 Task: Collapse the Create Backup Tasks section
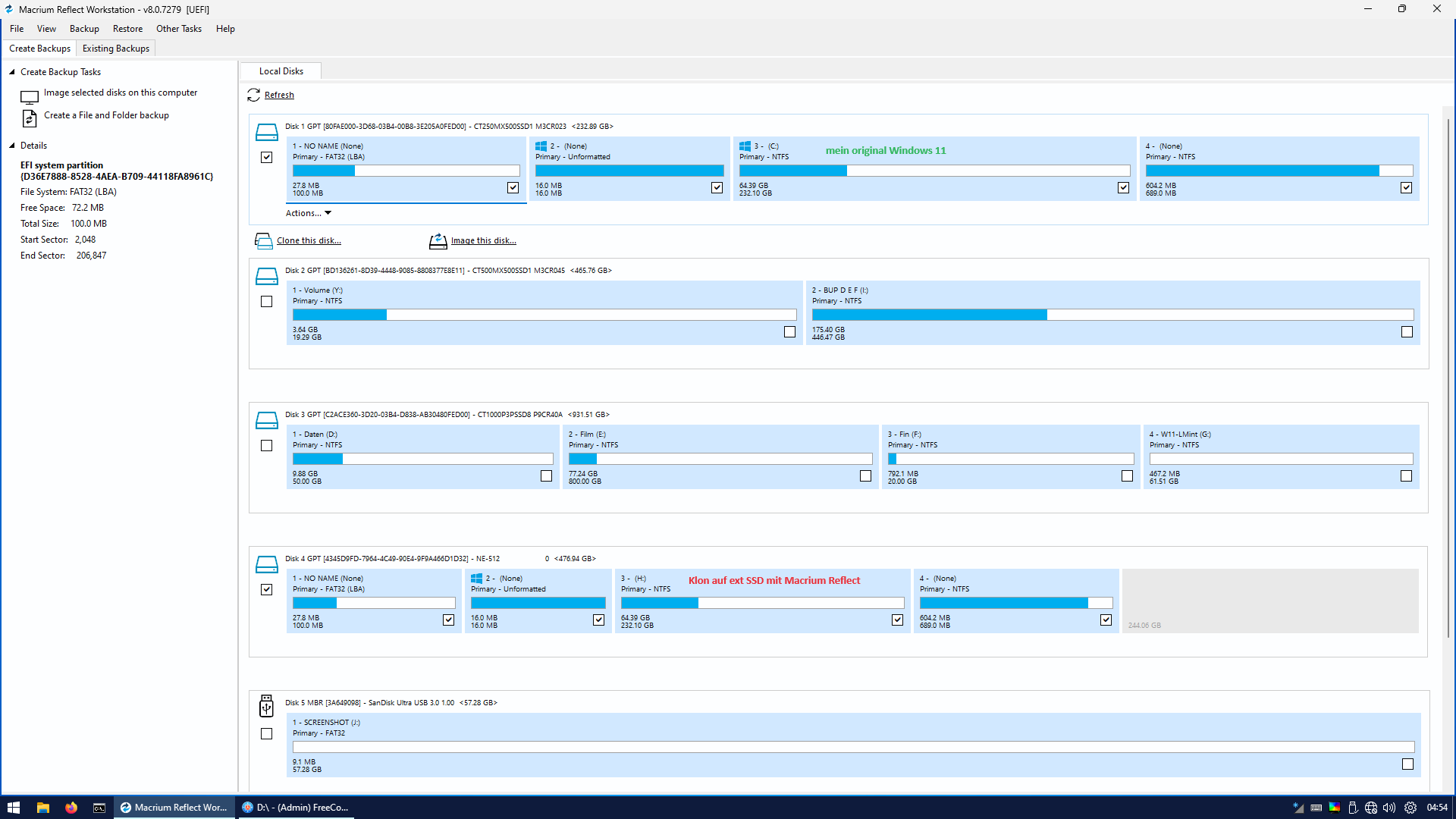[12, 72]
